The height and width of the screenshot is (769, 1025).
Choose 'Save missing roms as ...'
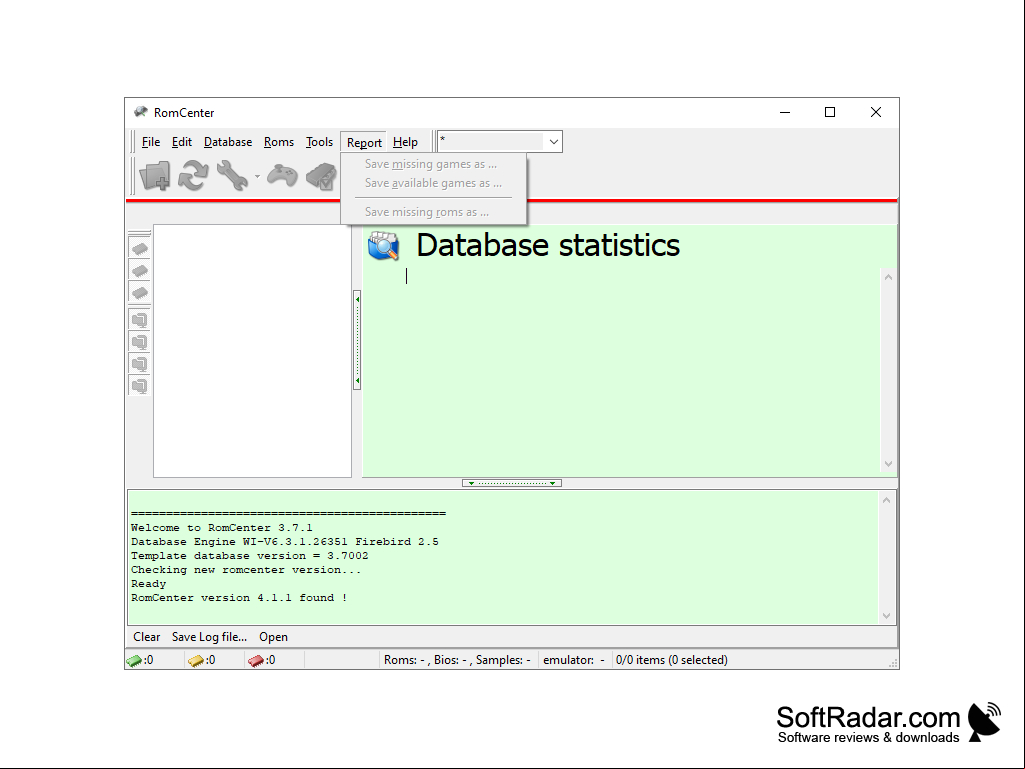[433, 212]
